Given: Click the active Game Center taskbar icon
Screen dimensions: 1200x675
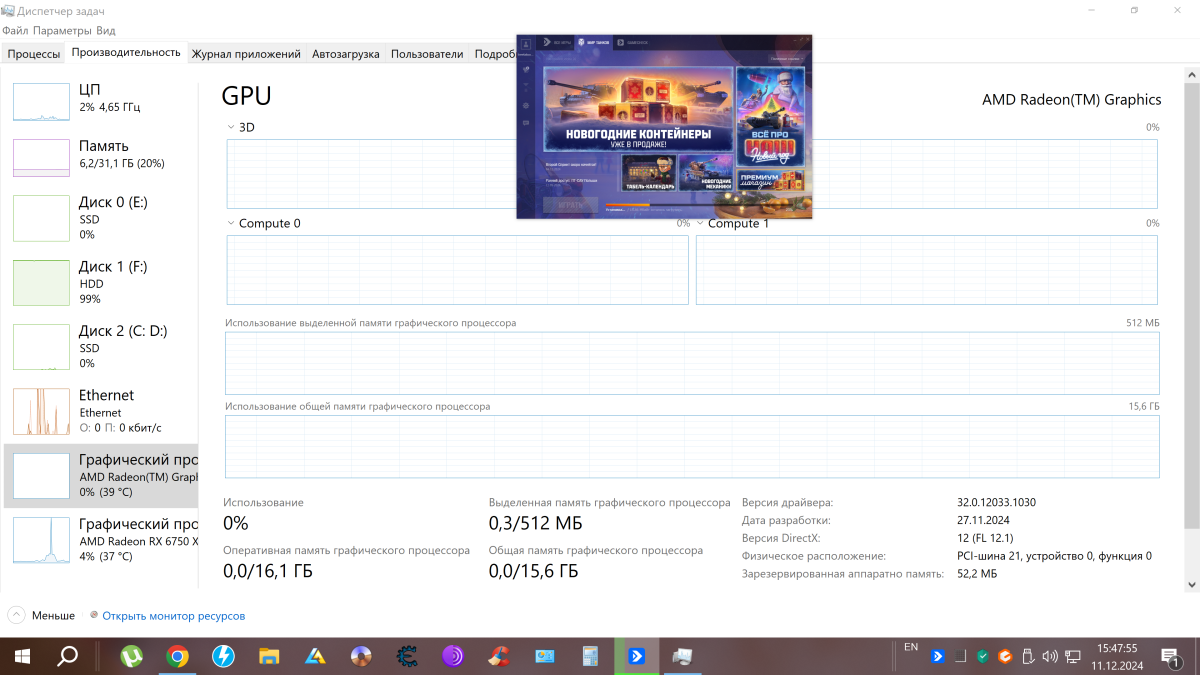Looking at the screenshot, I should tap(637, 657).
